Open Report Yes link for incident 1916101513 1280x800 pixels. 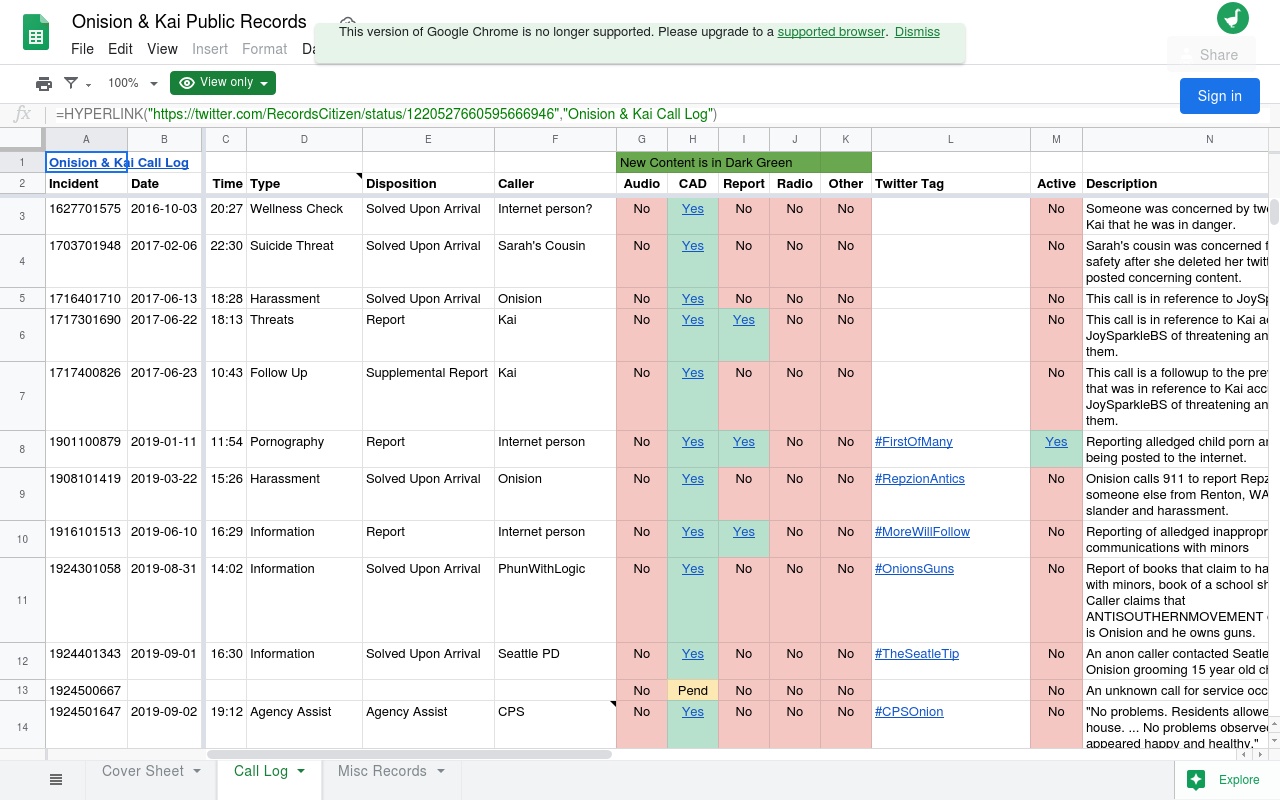point(743,531)
